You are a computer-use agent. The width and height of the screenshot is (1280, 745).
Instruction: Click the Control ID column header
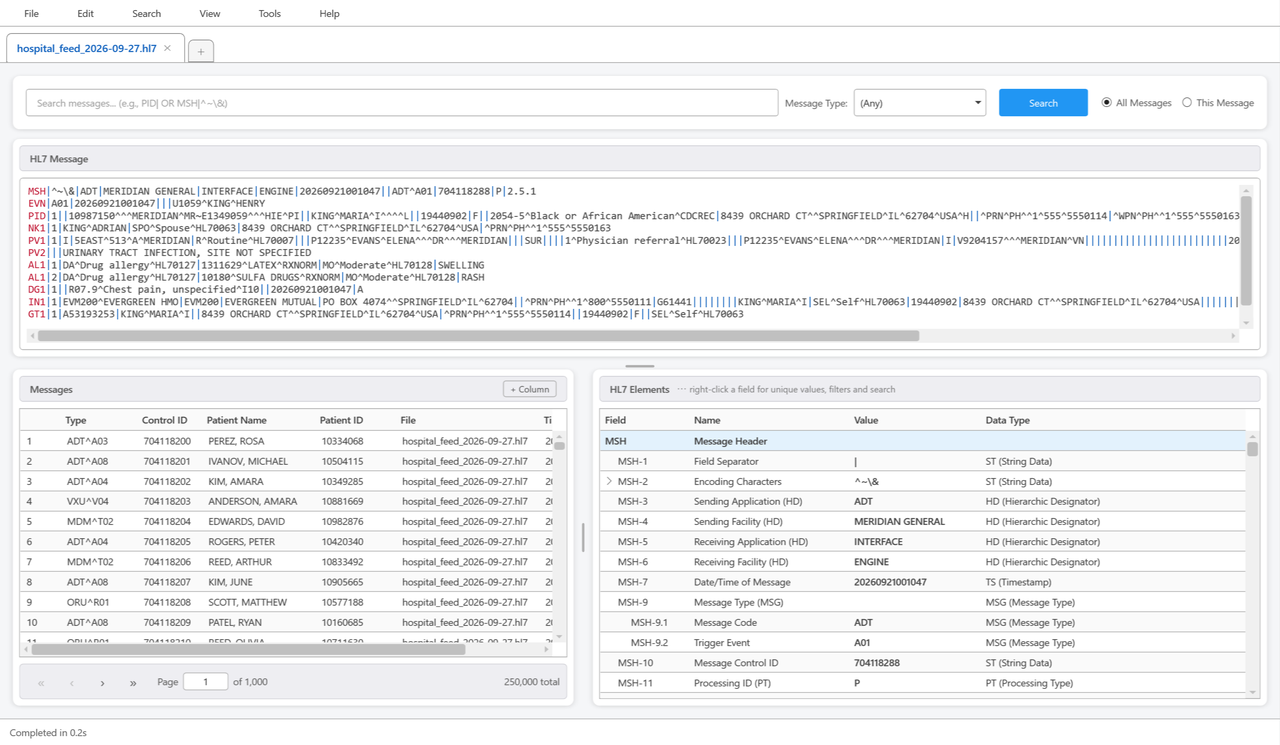click(164, 420)
